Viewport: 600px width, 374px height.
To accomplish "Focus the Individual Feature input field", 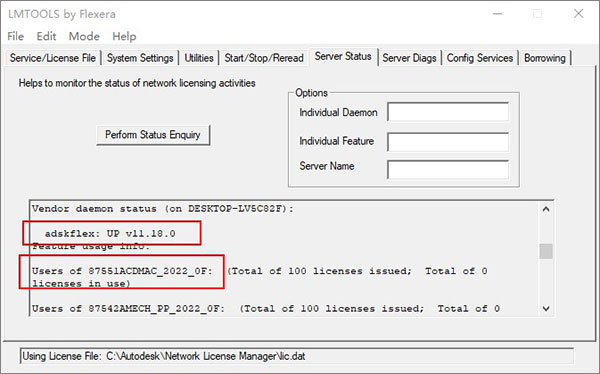I will (448, 142).
